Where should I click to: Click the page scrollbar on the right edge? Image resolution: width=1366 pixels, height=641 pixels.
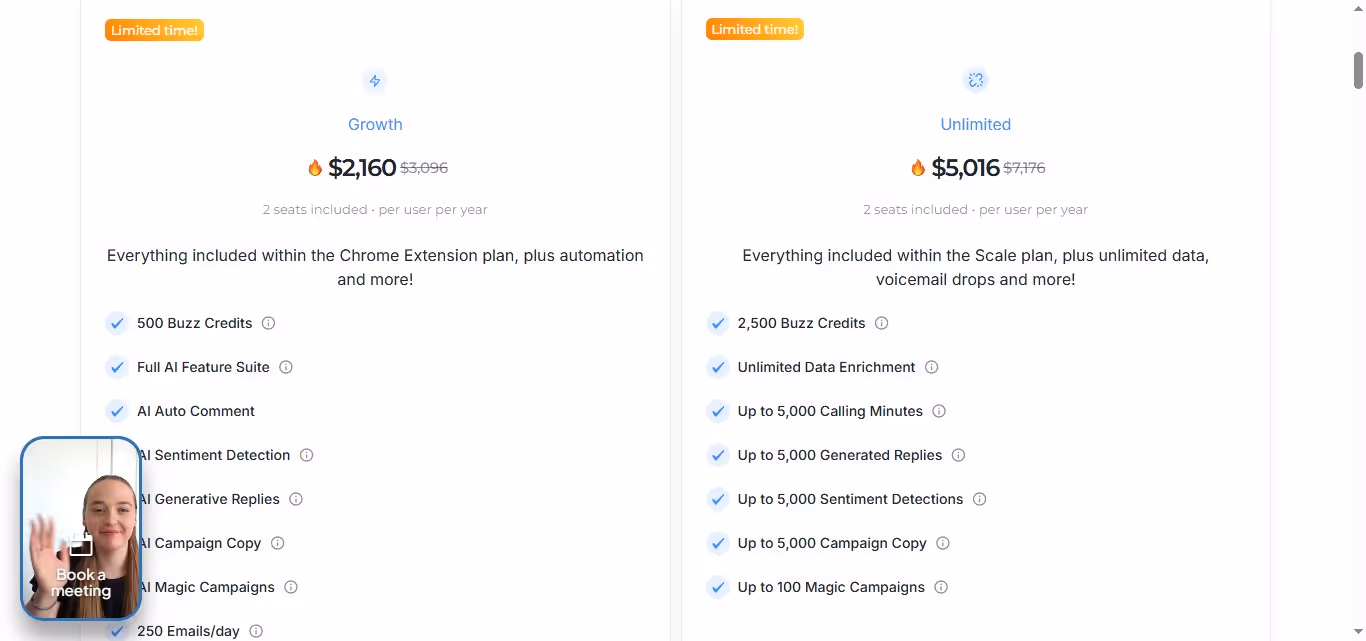1358,70
